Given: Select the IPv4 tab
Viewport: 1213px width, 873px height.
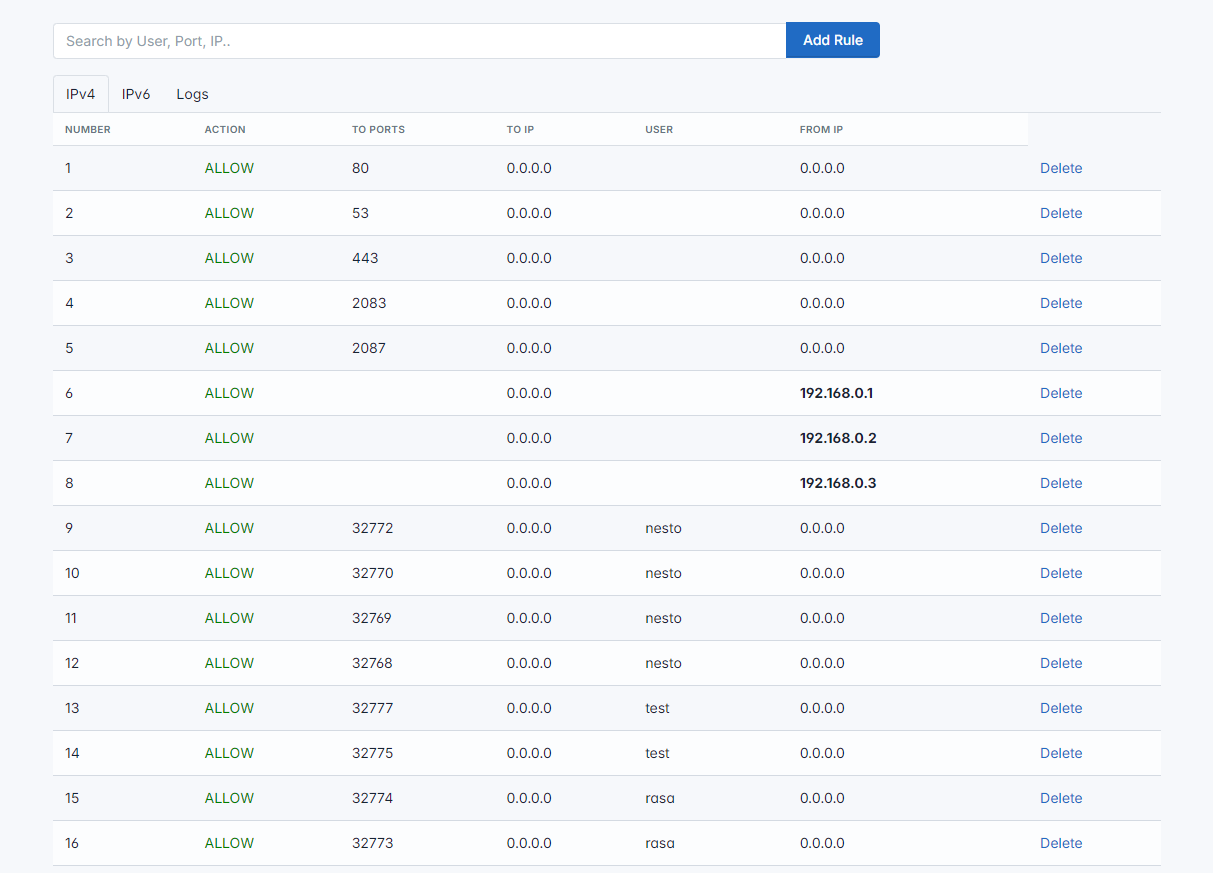Looking at the screenshot, I should tap(81, 94).
